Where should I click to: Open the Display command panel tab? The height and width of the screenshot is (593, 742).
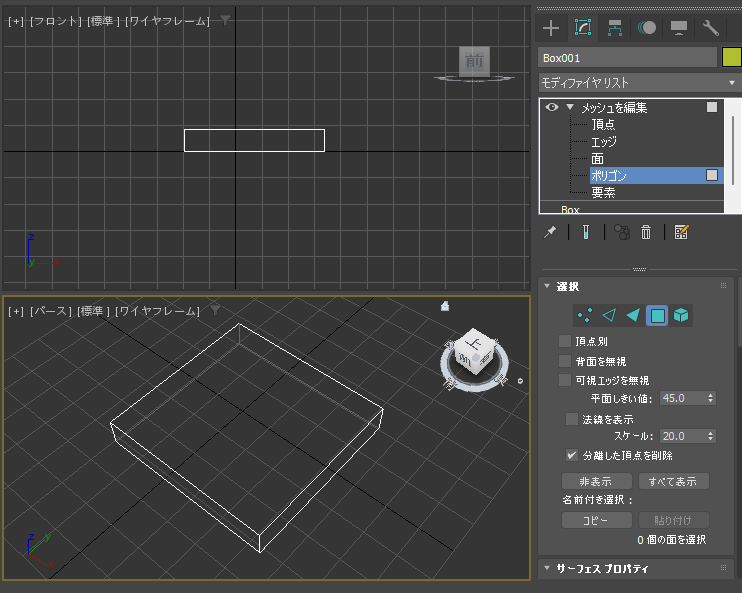pos(679,28)
